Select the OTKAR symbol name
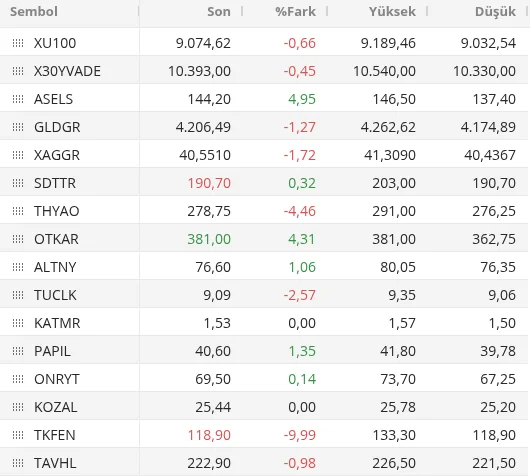This screenshot has width=530, height=476. (x=56, y=239)
